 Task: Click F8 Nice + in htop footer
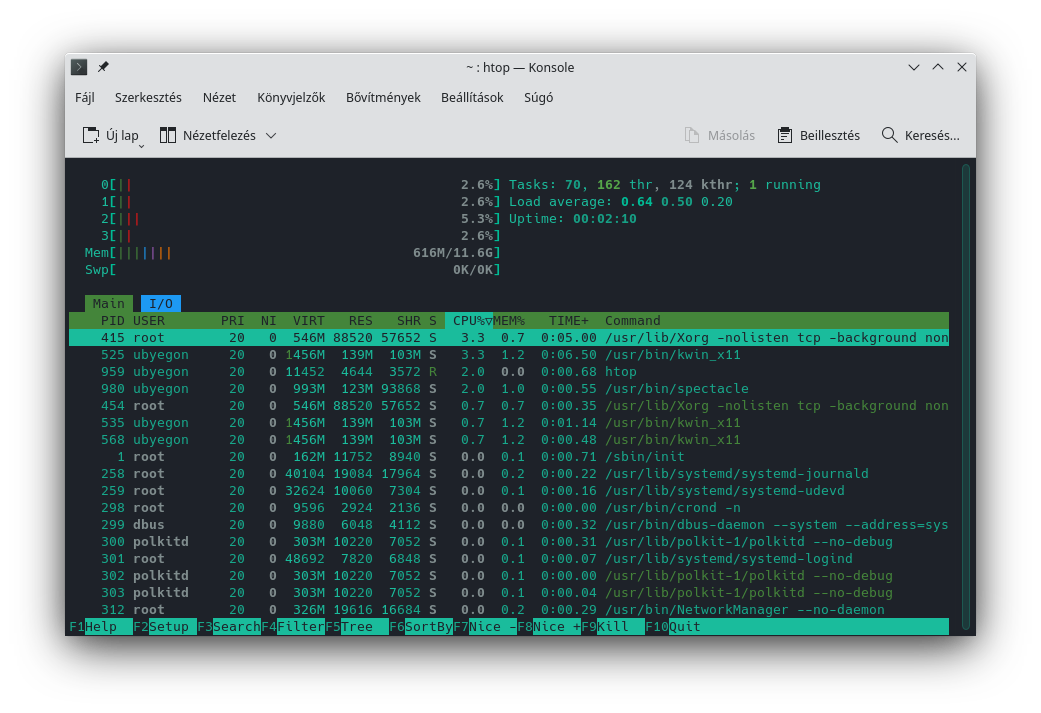[549, 627]
